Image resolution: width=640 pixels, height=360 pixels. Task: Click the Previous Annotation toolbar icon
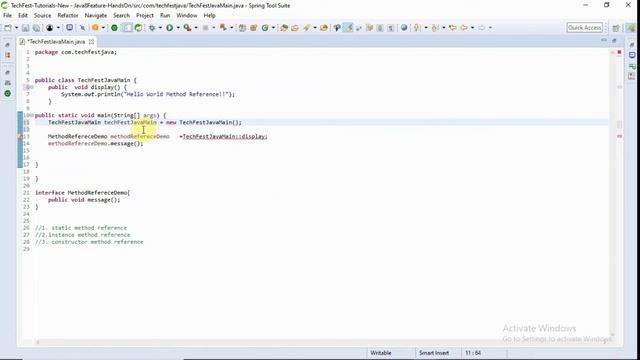pyautogui.click(x=435, y=28)
